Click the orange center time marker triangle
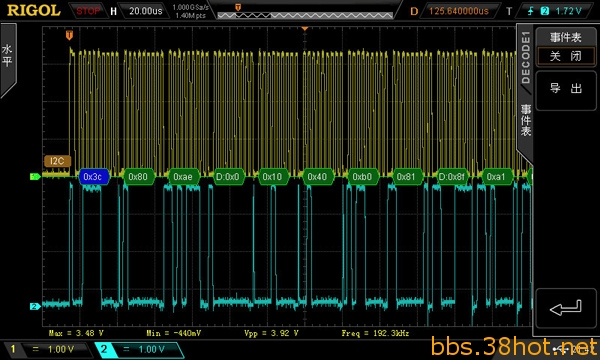This screenshot has width=600, height=360. click(305, 29)
